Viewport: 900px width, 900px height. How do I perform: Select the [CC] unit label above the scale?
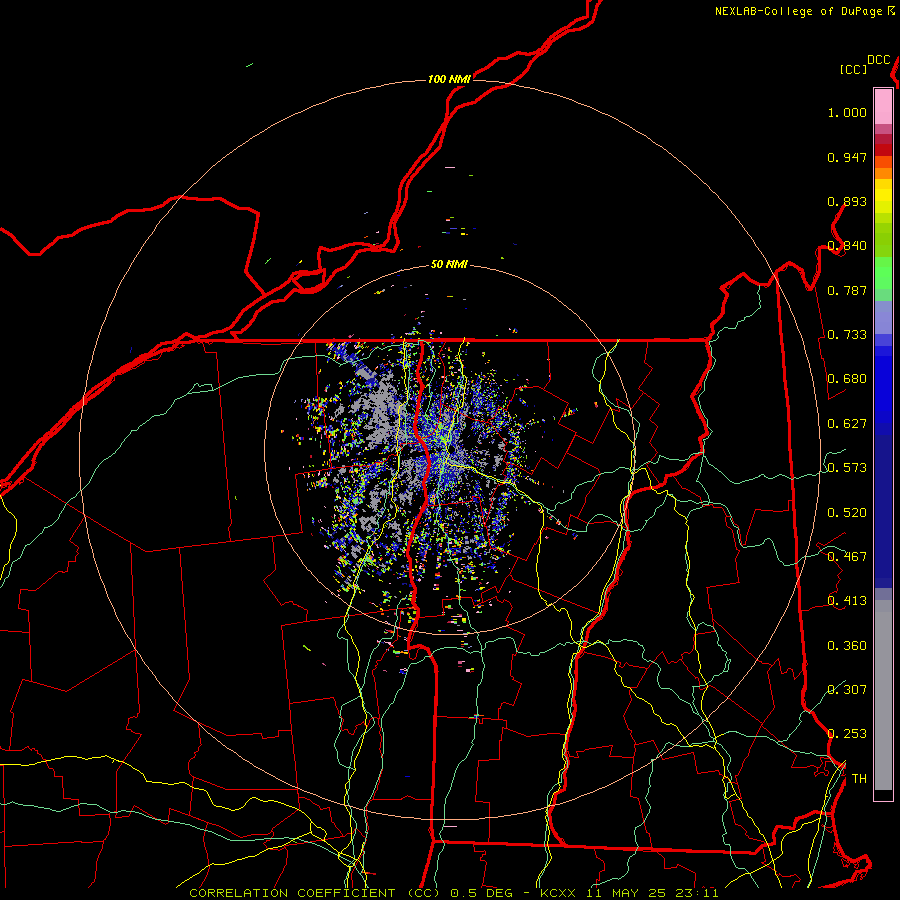click(853, 69)
